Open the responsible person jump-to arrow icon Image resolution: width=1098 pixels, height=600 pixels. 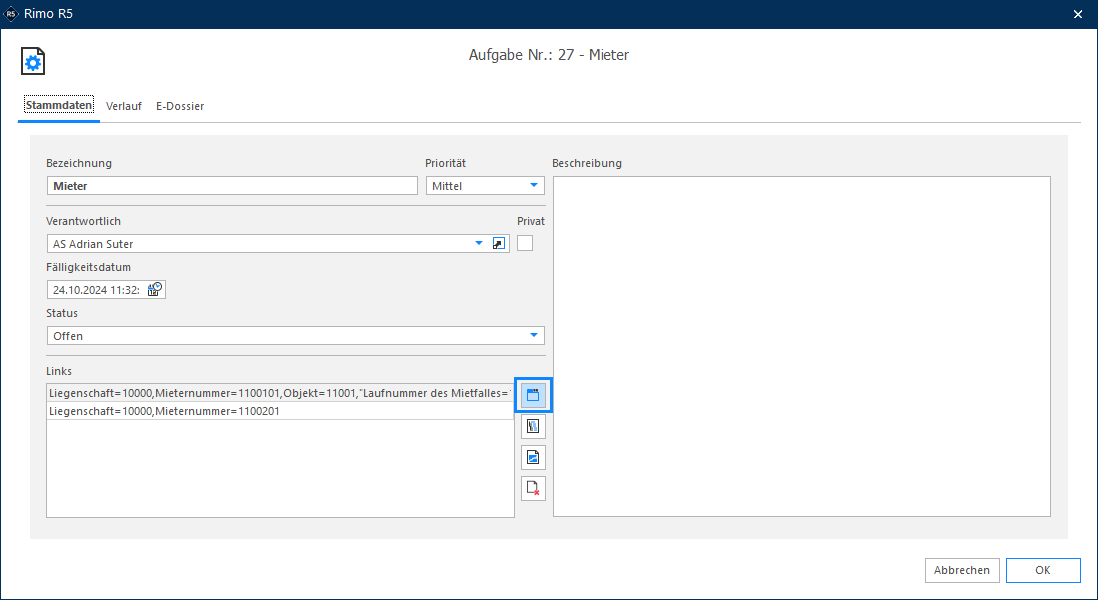pyautogui.click(x=499, y=244)
